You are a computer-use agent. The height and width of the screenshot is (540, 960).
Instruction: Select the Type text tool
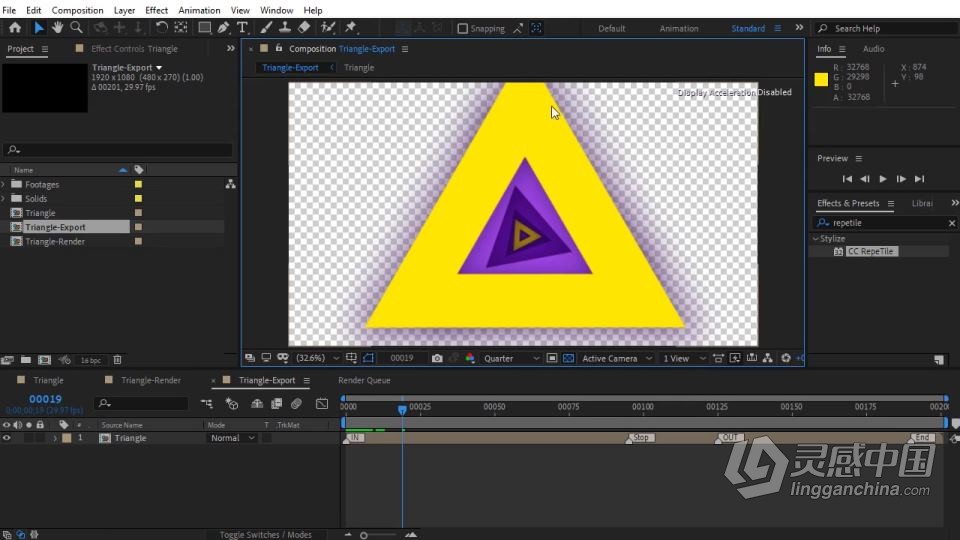pyautogui.click(x=242, y=28)
